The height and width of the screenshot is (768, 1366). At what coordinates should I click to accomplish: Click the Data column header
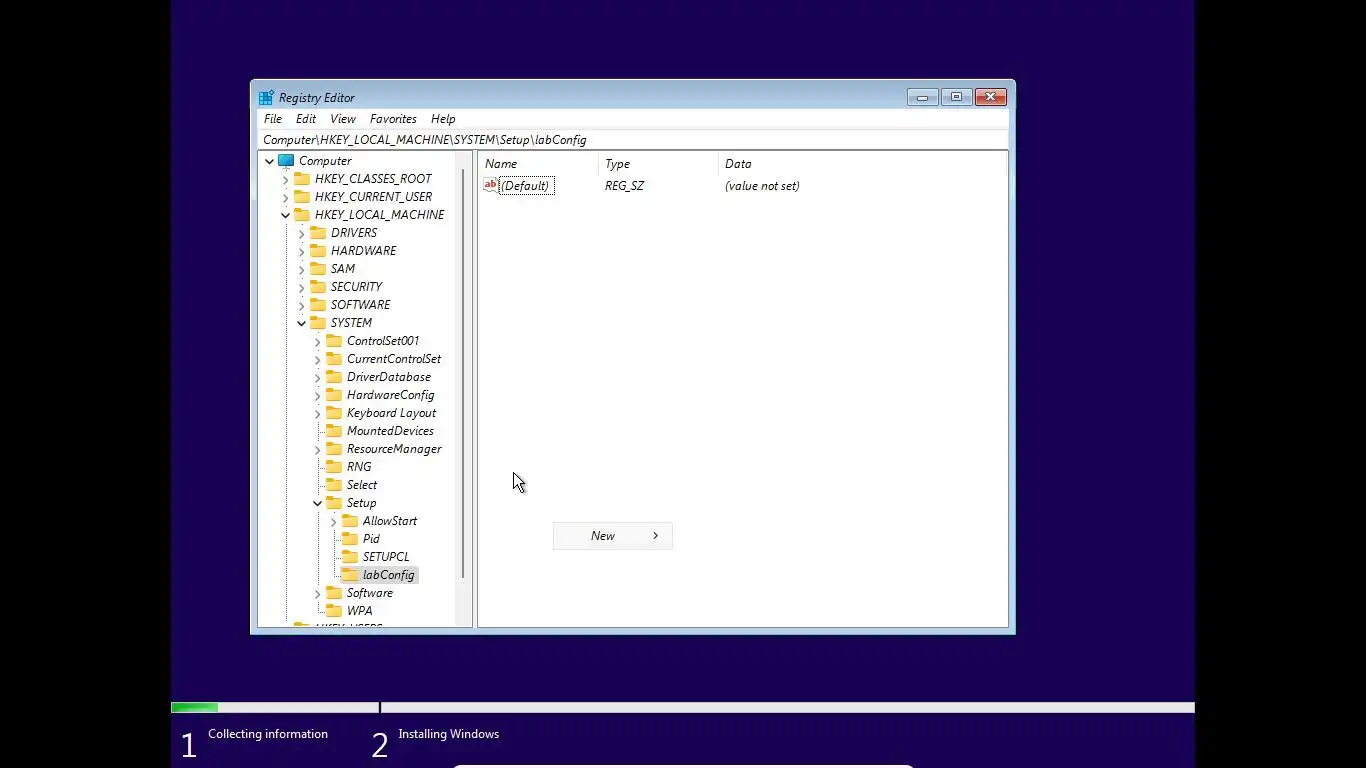click(x=862, y=164)
